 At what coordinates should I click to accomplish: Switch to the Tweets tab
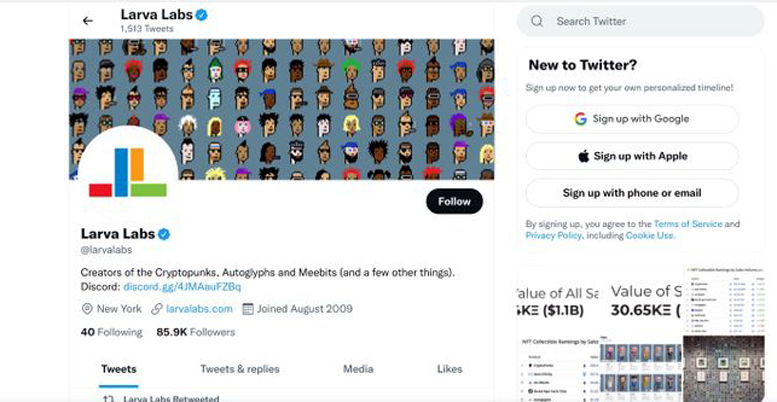tap(119, 369)
